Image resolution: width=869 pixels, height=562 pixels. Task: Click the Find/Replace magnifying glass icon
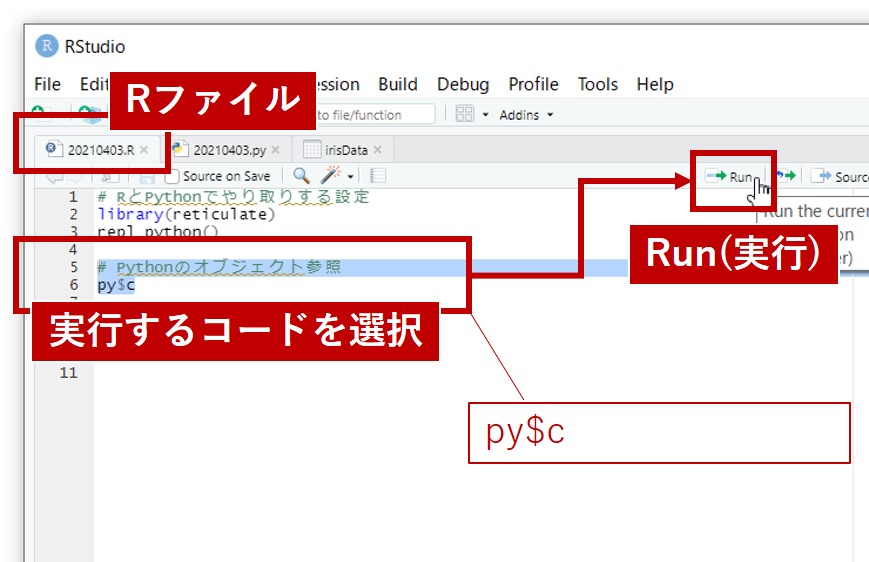click(x=301, y=176)
